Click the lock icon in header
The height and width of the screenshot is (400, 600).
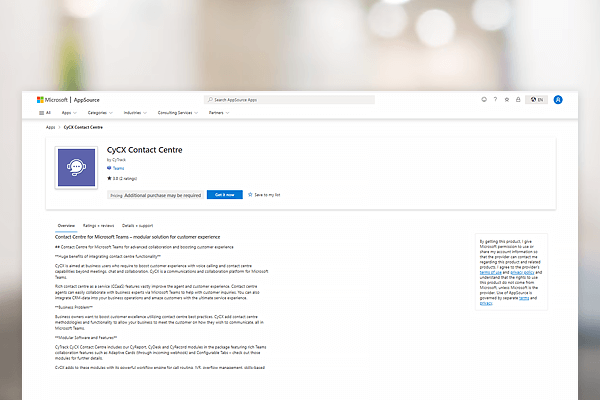518,100
